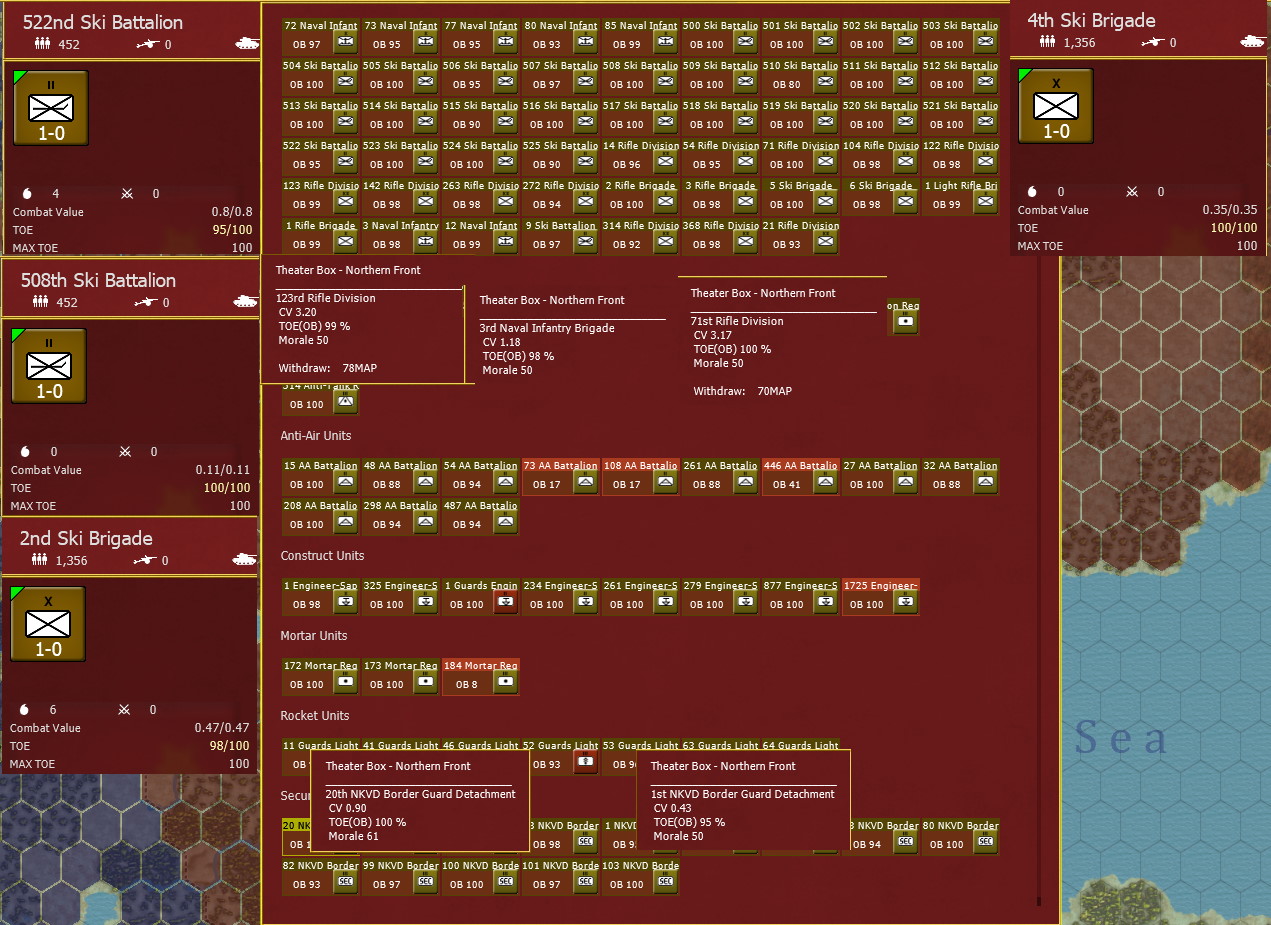Click the Rocket Units section heading
1271x925 pixels.
[x=315, y=716]
